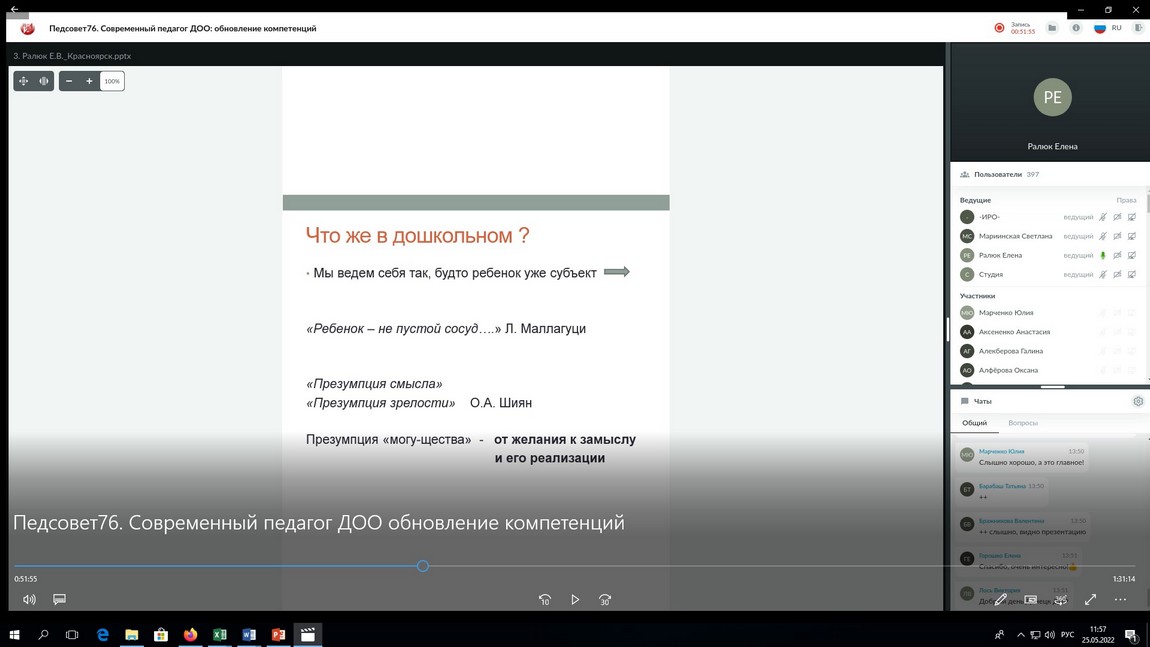This screenshot has width=1150, height=647.
Task: Switch to the Общий chat tab
Action: tap(974, 423)
